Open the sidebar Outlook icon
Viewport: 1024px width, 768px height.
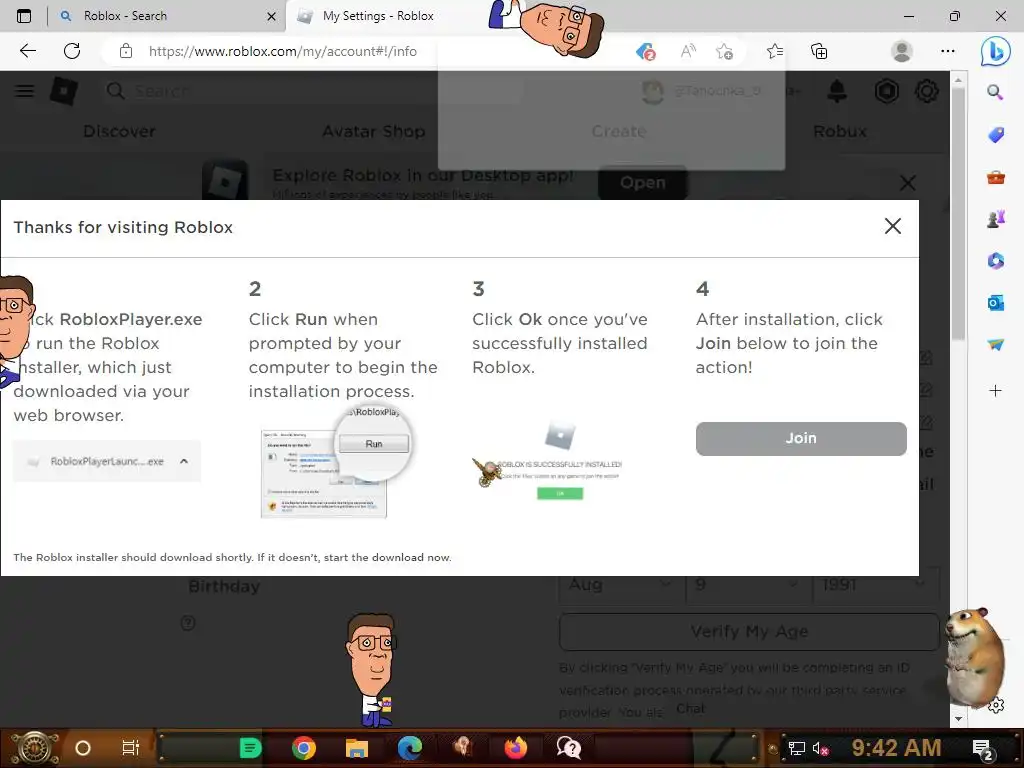[995, 303]
